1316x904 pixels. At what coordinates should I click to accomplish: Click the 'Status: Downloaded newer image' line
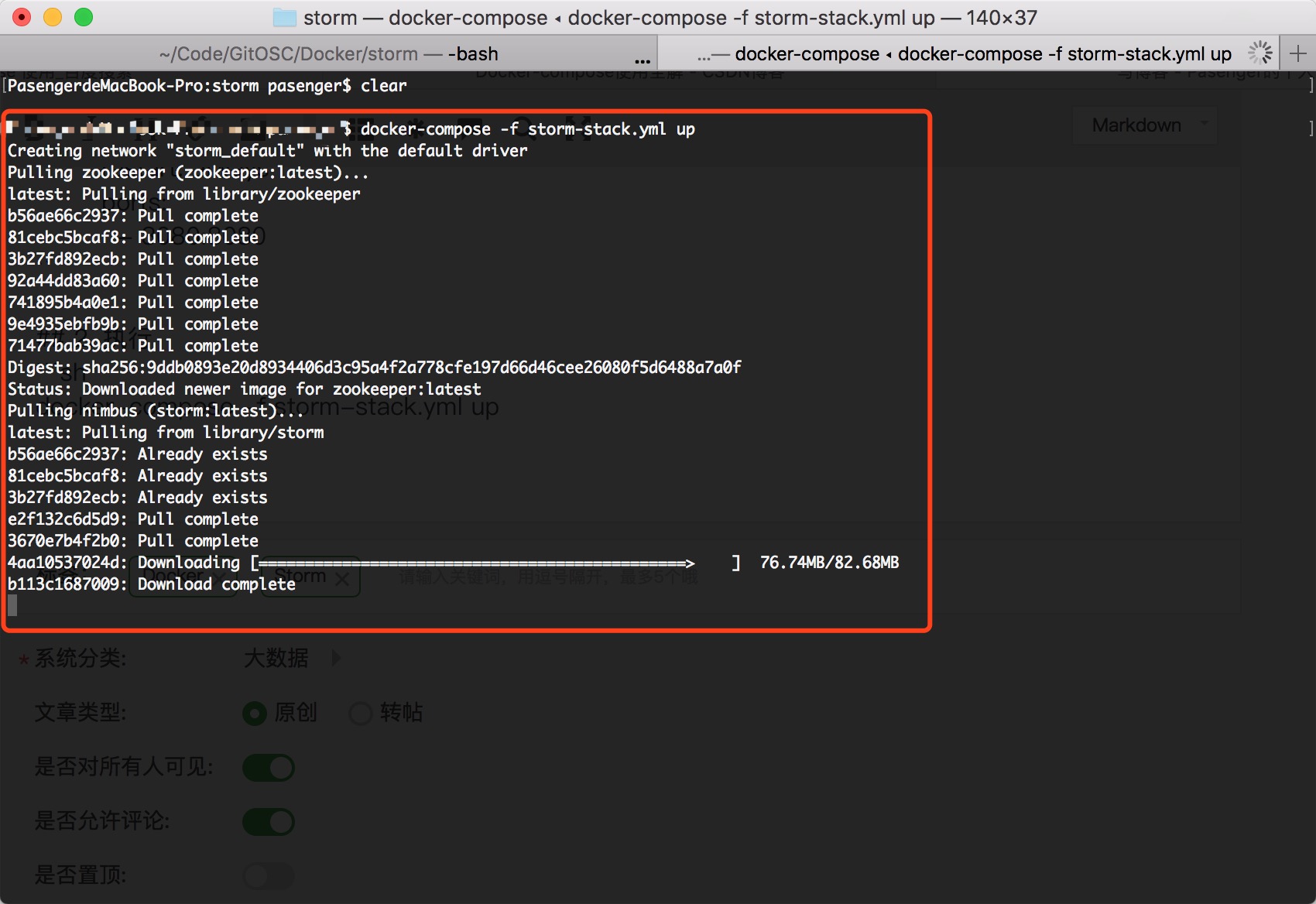[x=245, y=389]
